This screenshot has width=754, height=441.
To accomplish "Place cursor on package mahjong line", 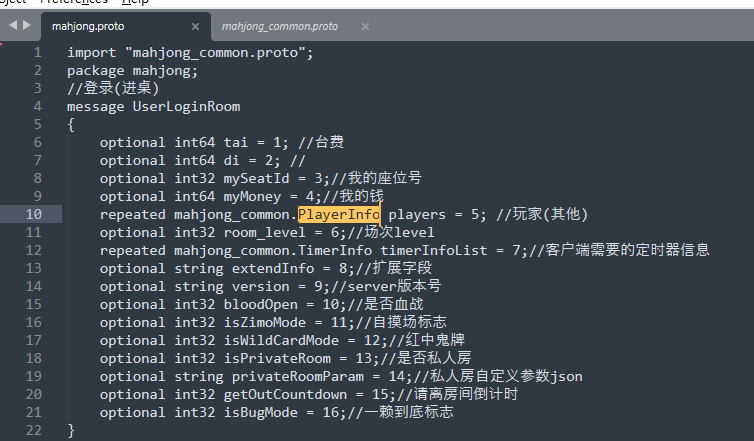I will point(133,70).
